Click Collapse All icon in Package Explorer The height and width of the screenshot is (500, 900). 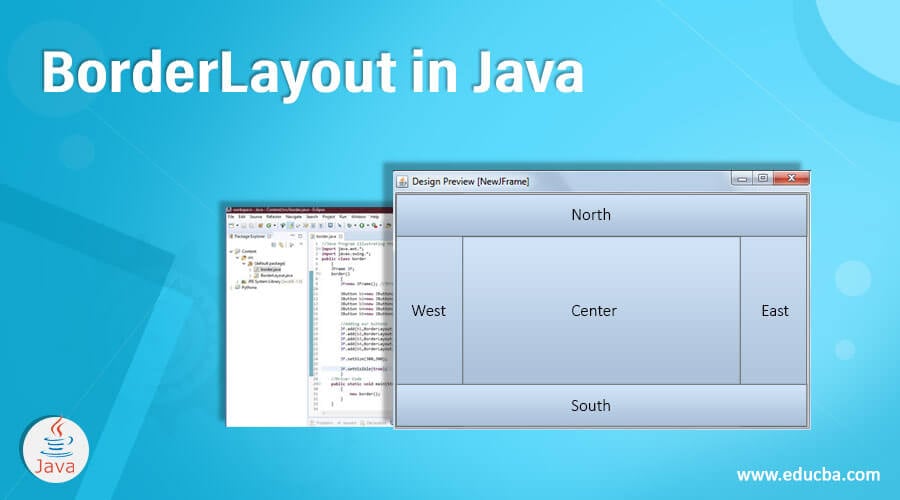(274, 245)
